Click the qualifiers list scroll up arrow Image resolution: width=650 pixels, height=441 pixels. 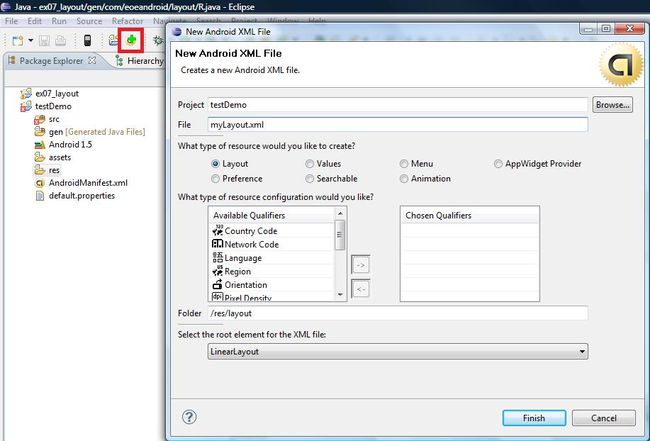pyautogui.click(x=340, y=213)
